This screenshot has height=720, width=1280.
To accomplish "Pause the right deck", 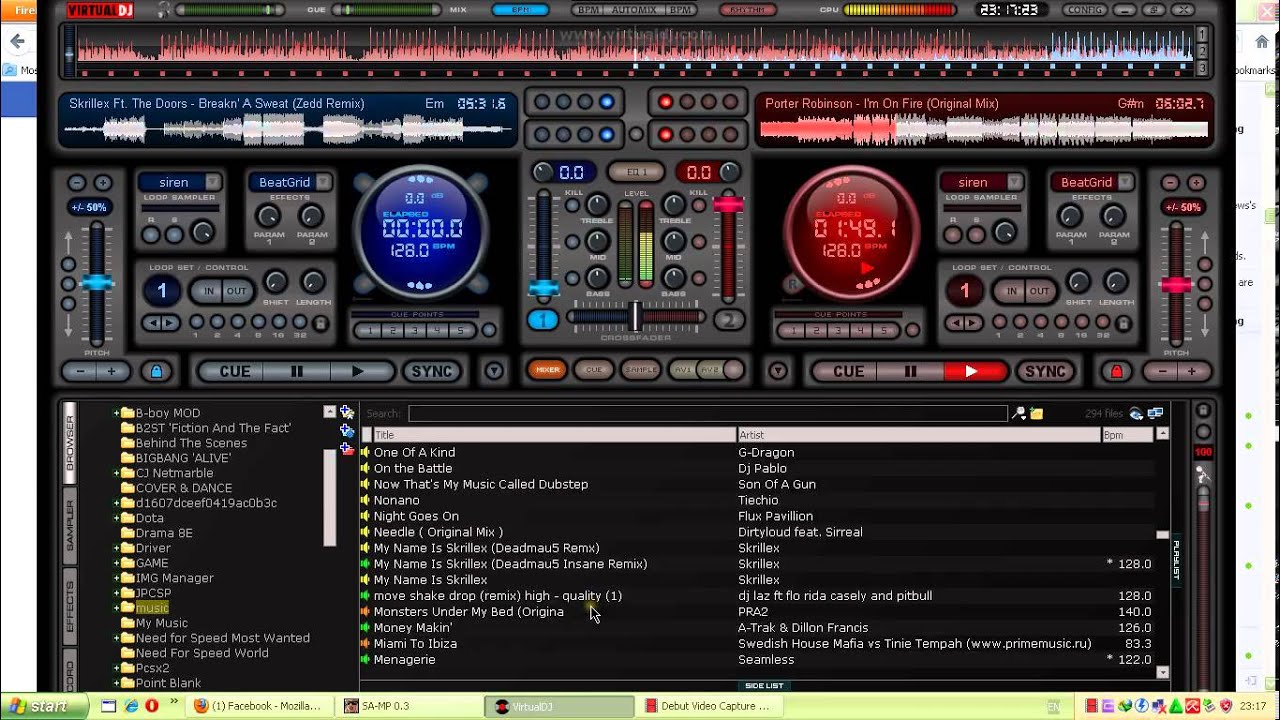I will click(910, 371).
